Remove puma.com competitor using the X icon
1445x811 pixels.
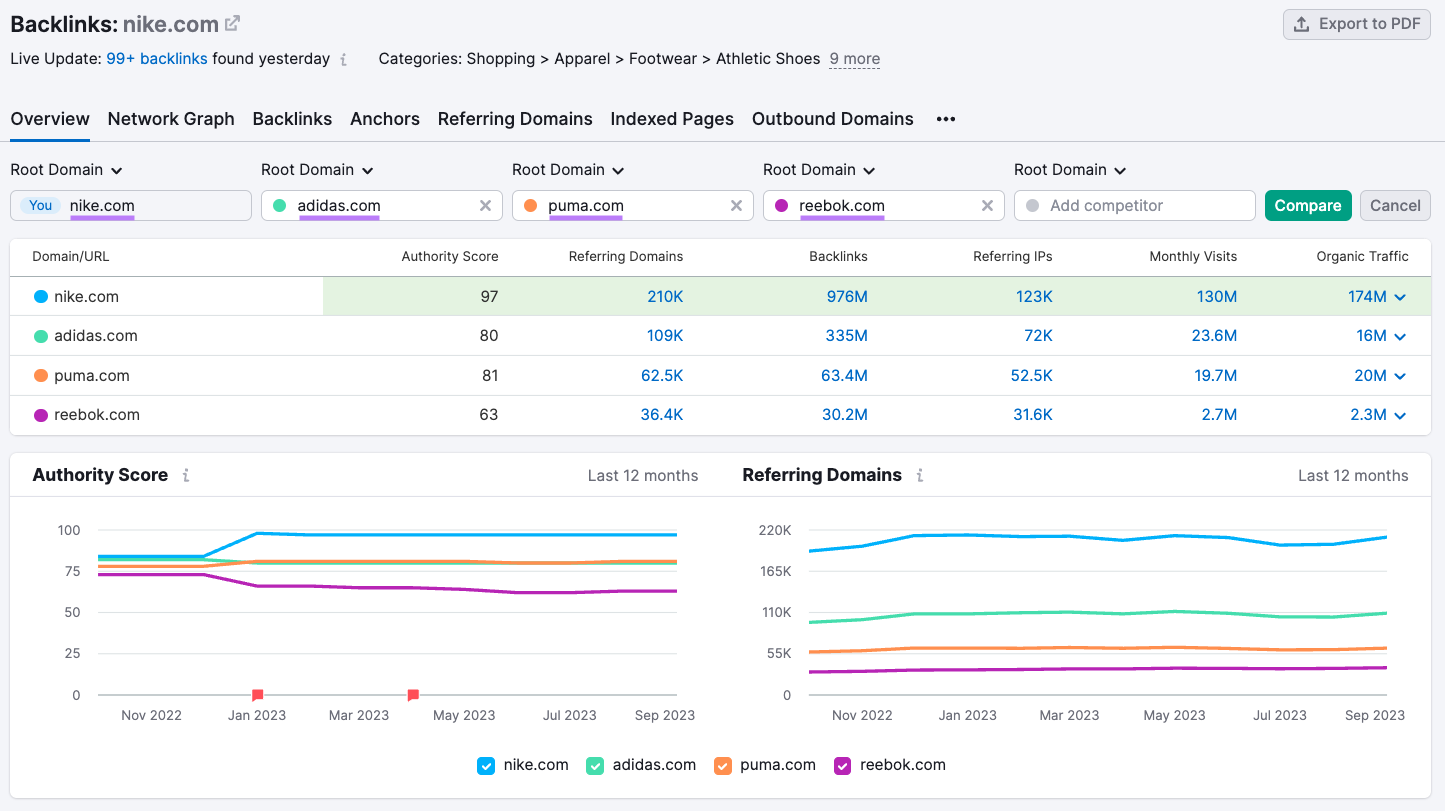tap(737, 205)
